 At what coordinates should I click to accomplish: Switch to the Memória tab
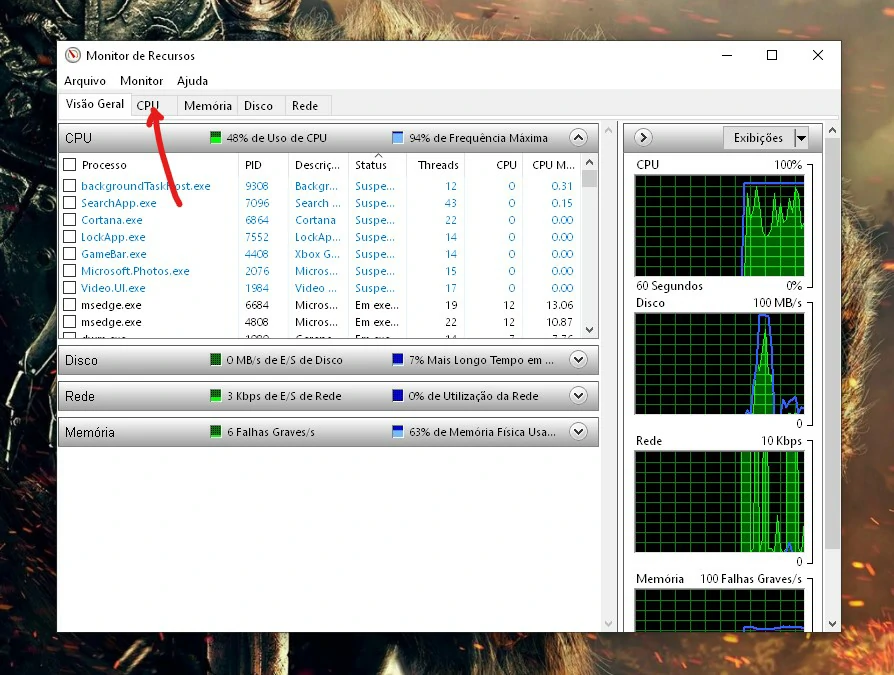point(208,105)
